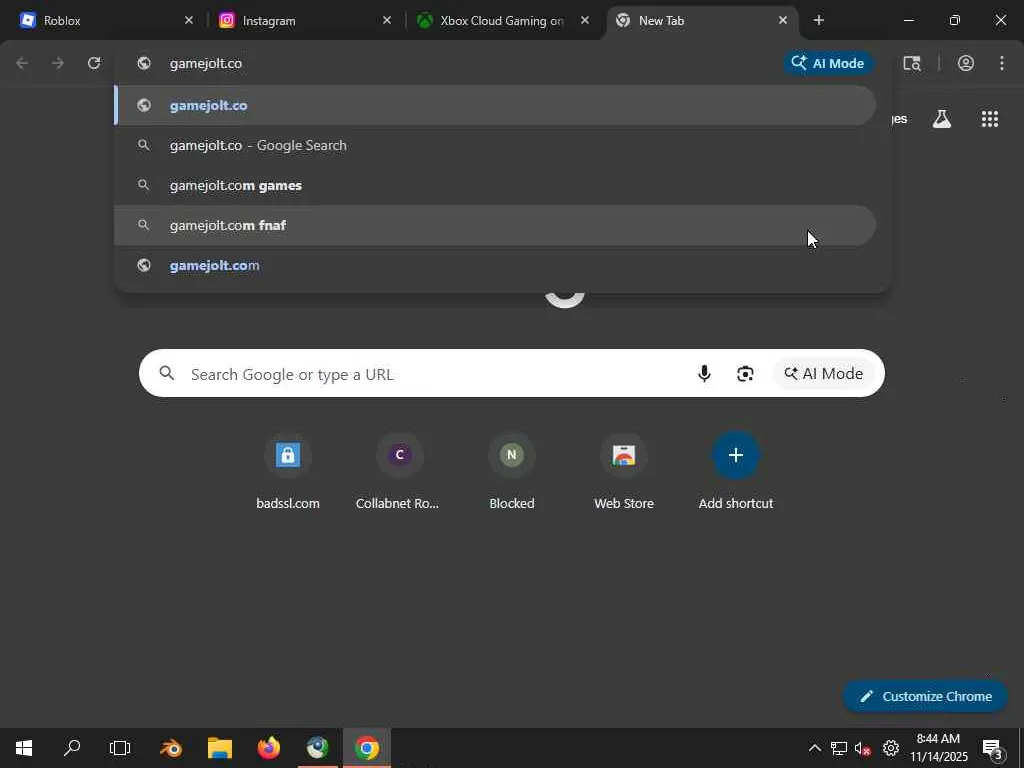1024x768 pixels.
Task: Activate AI Mode in the address bar
Action: point(827,63)
